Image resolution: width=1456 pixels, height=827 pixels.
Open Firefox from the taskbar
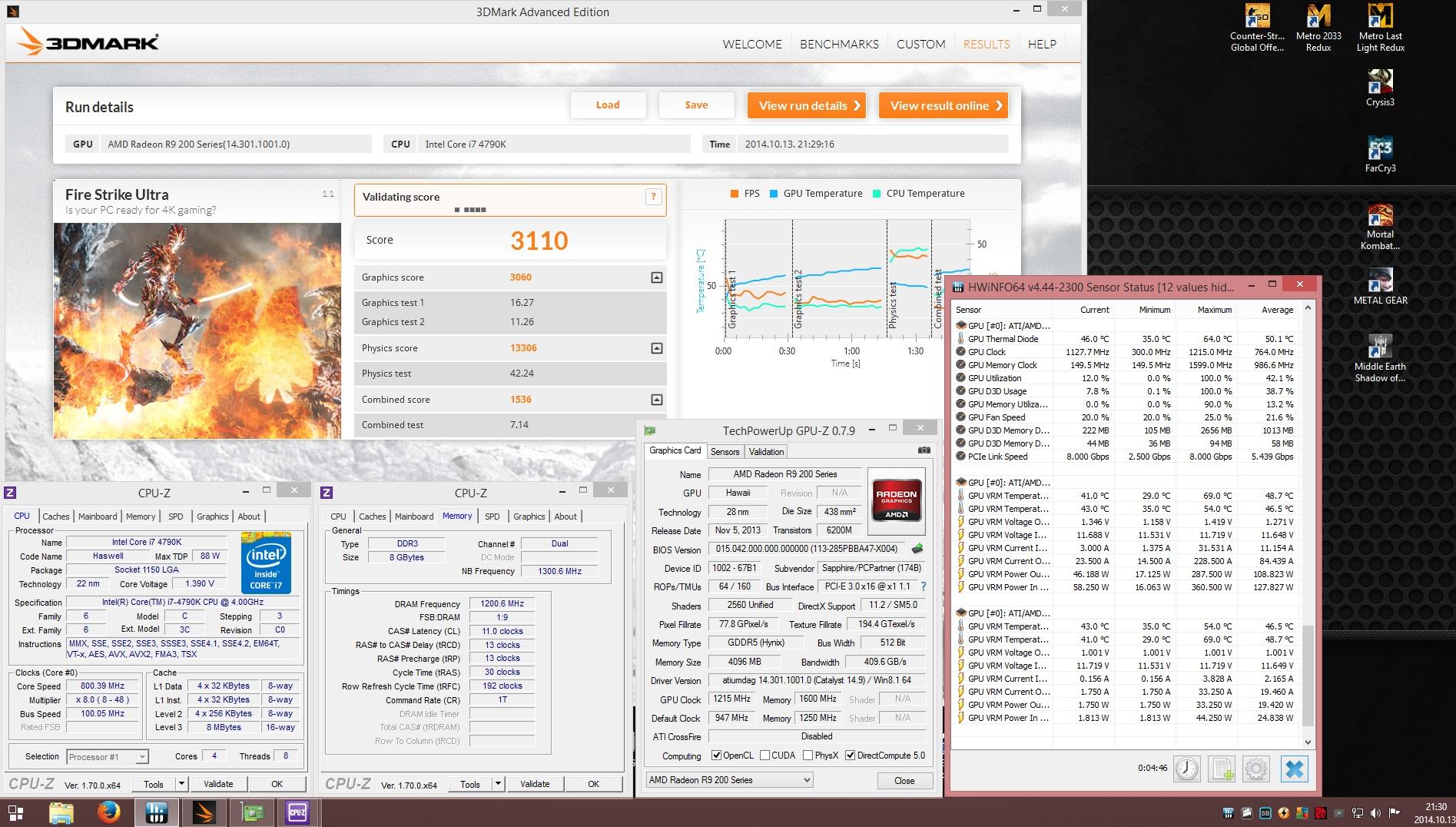[109, 812]
